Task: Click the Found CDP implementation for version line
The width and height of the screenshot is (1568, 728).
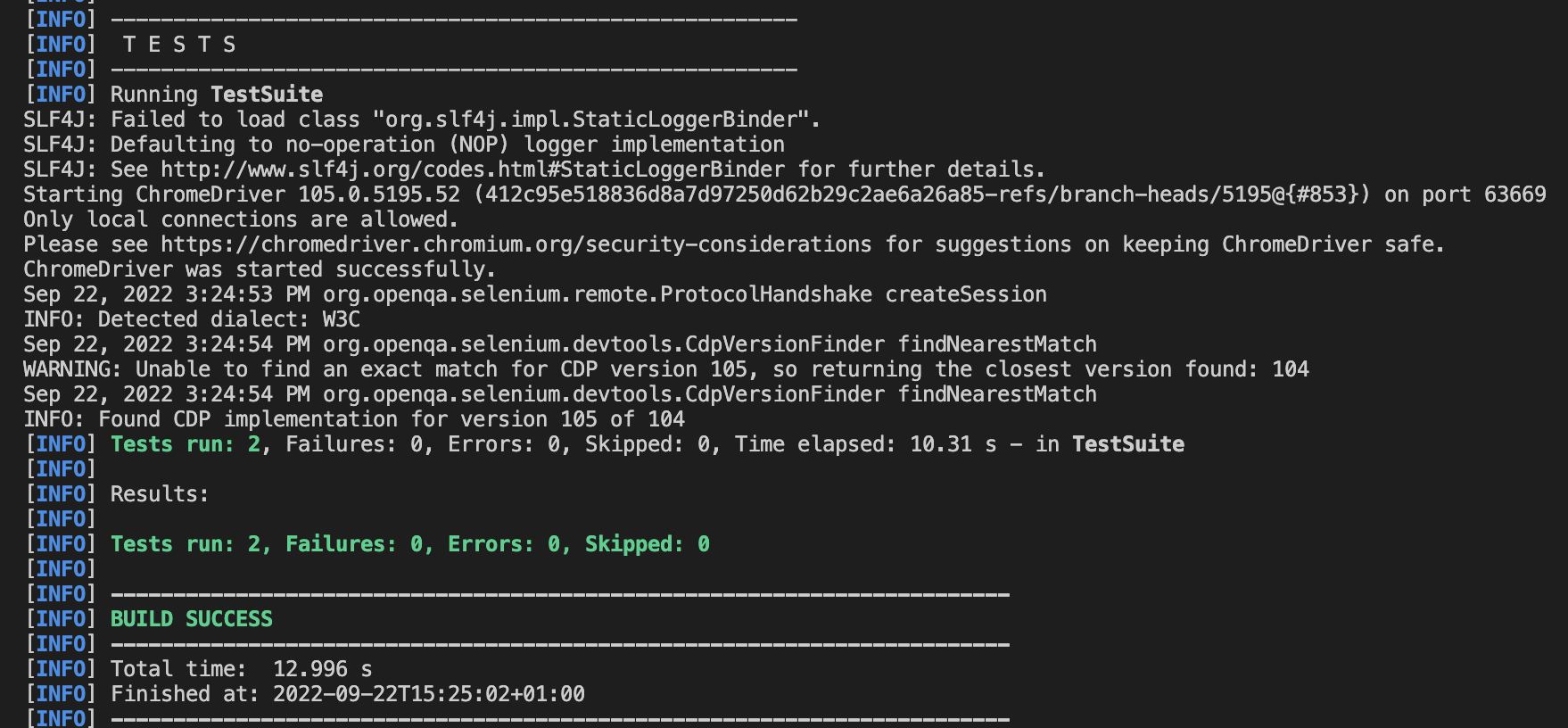Action: 354,419
